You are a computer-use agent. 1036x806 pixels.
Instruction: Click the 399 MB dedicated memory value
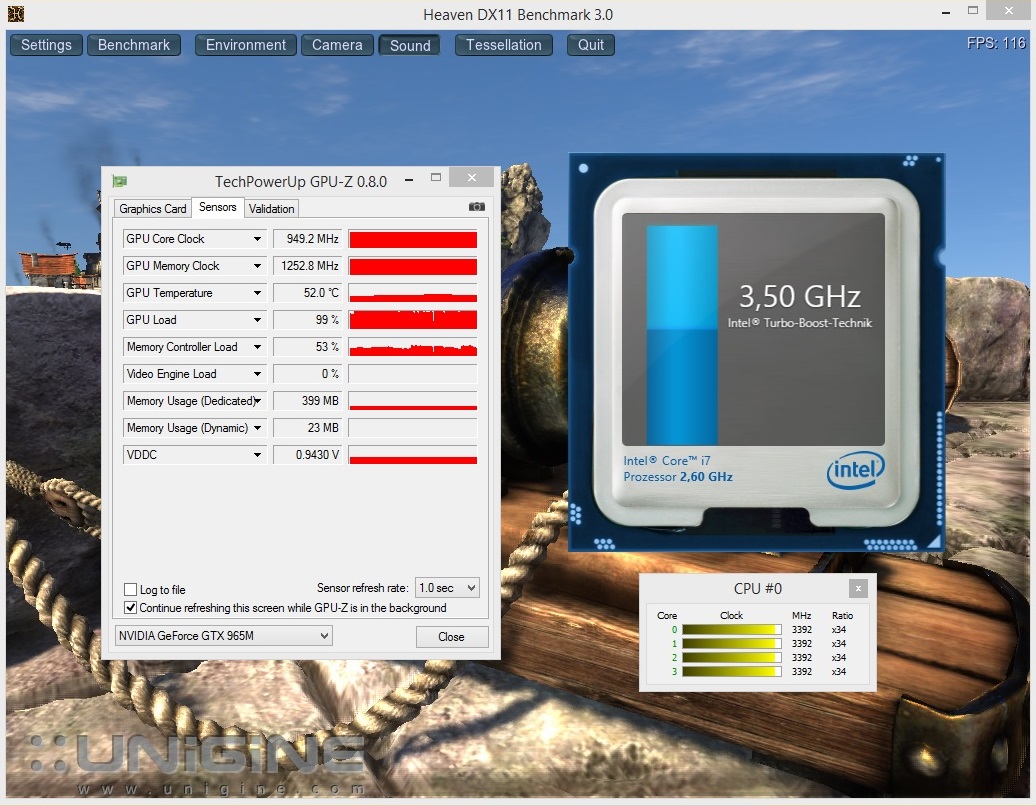[308, 401]
